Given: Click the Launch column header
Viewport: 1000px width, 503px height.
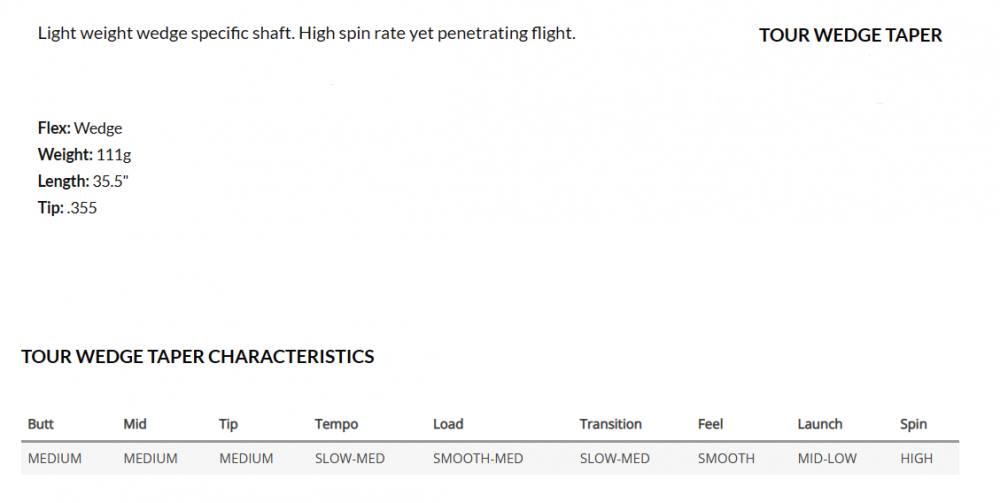Looking at the screenshot, I should [820, 424].
